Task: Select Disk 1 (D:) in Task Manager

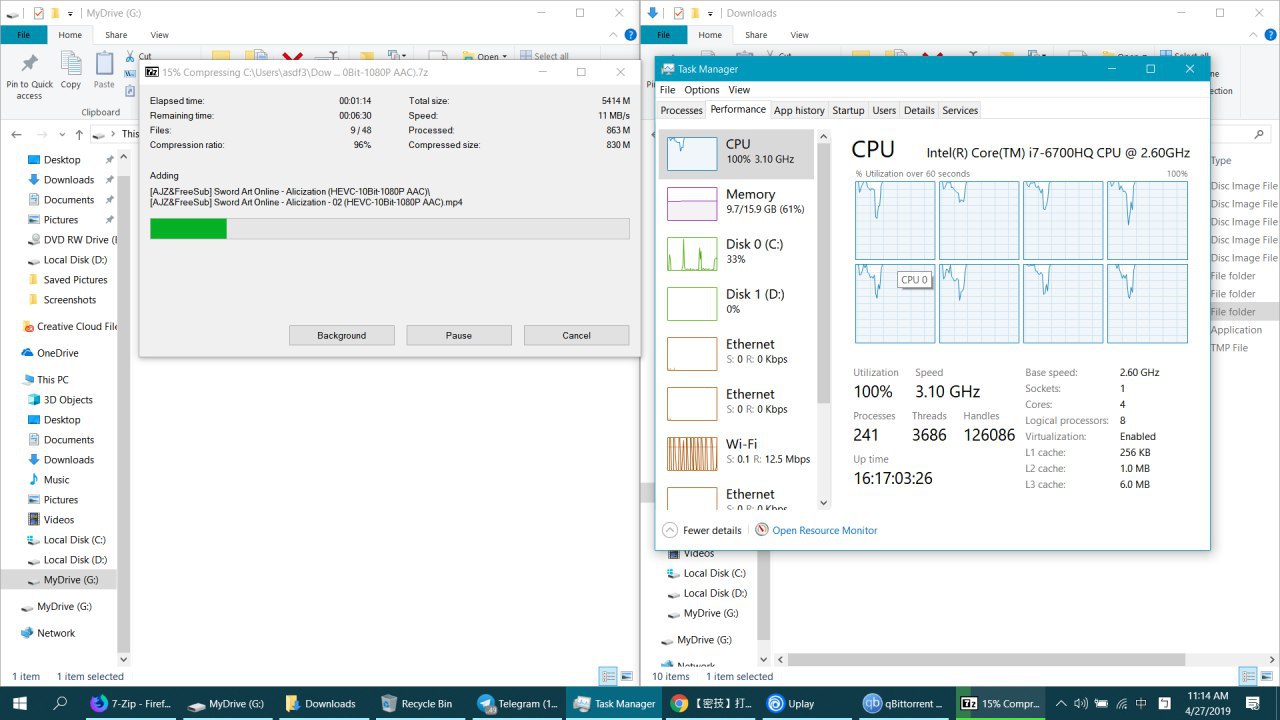Action: tap(738, 304)
